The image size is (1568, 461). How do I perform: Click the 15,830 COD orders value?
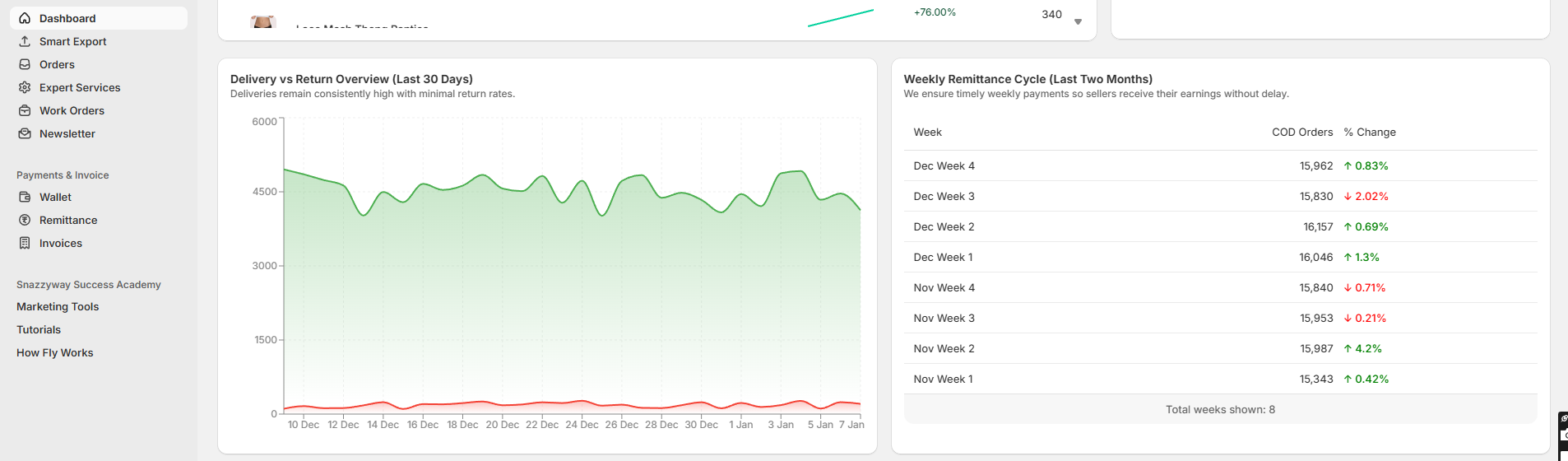tap(1316, 196)
